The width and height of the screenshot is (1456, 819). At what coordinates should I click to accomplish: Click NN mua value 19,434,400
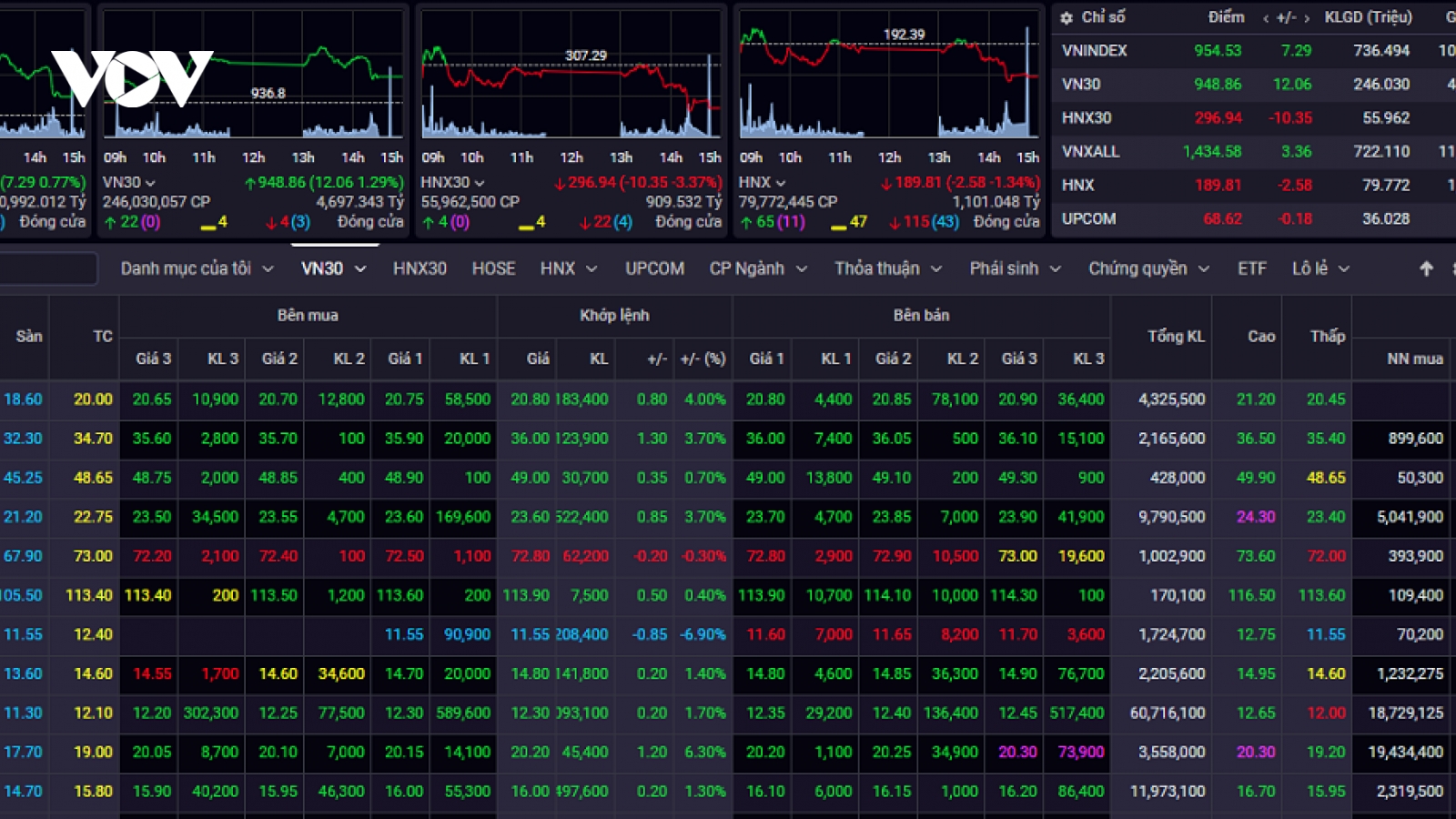[x=1406, y=752]
